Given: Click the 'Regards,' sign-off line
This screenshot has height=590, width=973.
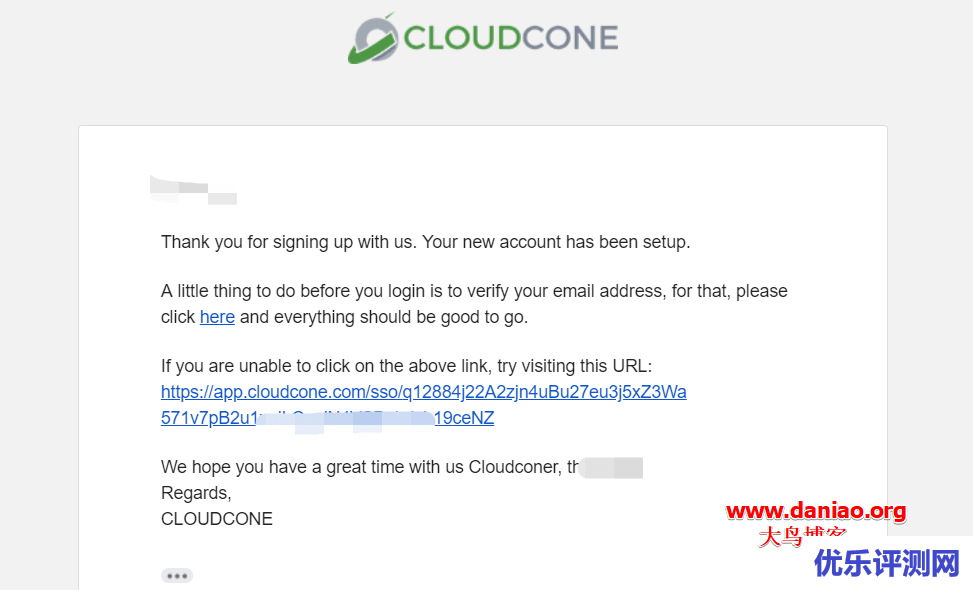Looking at the screenshot, I should click(195, 492).
